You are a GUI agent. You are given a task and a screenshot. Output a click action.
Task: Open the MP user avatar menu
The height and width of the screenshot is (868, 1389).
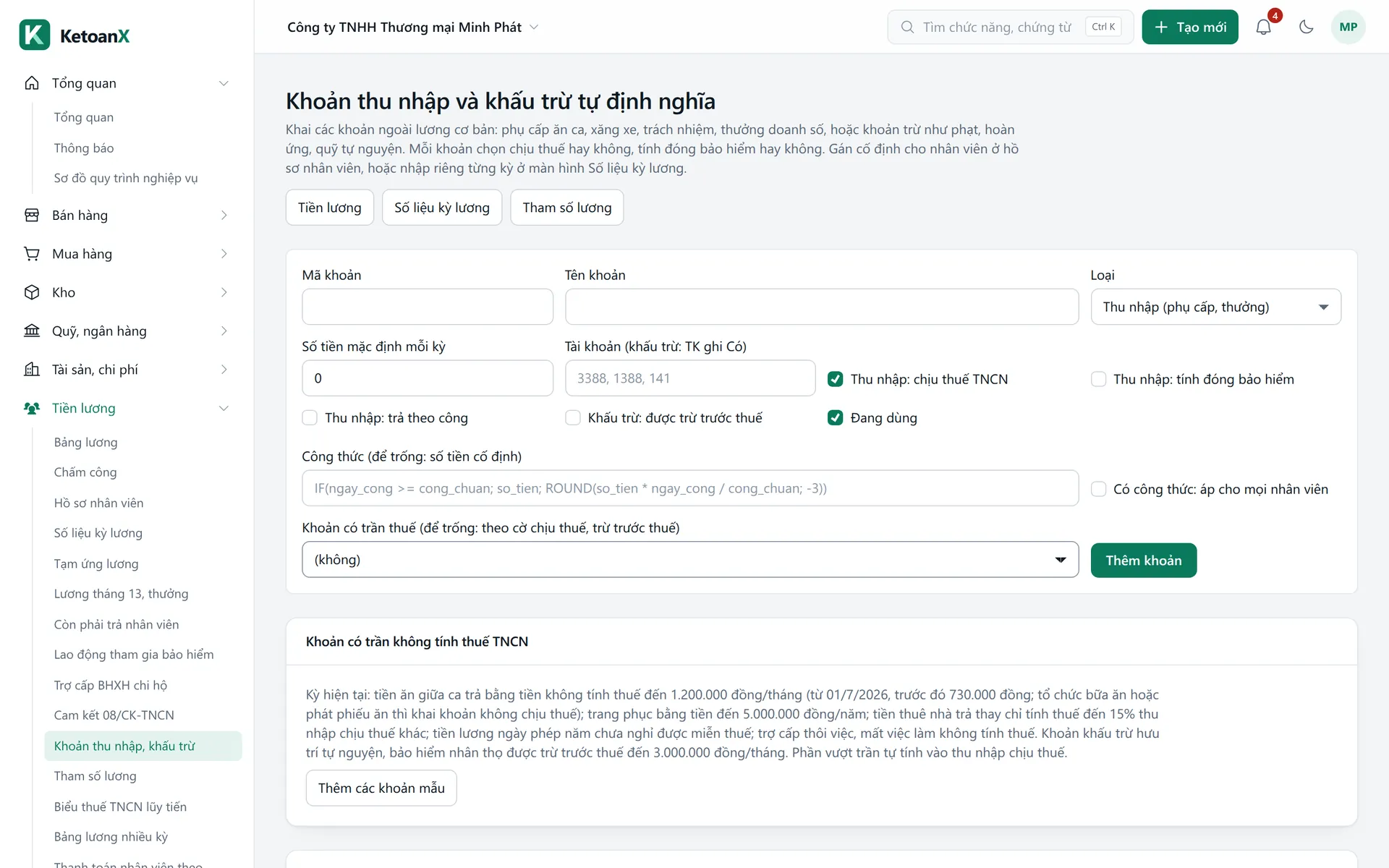coord(1348,27)
